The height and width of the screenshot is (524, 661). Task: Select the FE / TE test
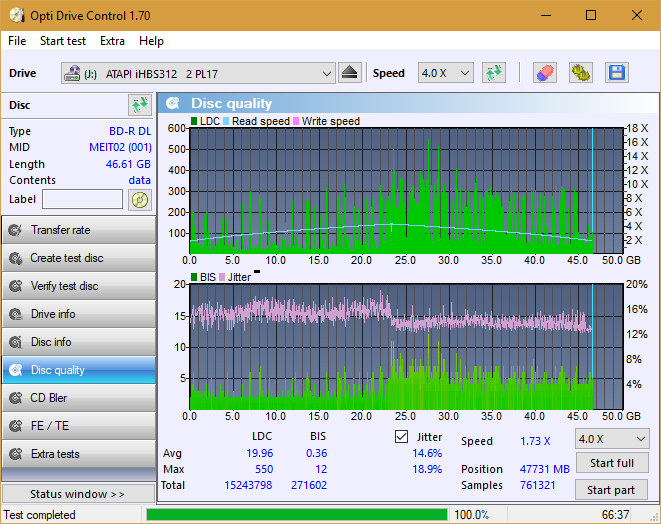pyautogui.click(x=79, y=426)
